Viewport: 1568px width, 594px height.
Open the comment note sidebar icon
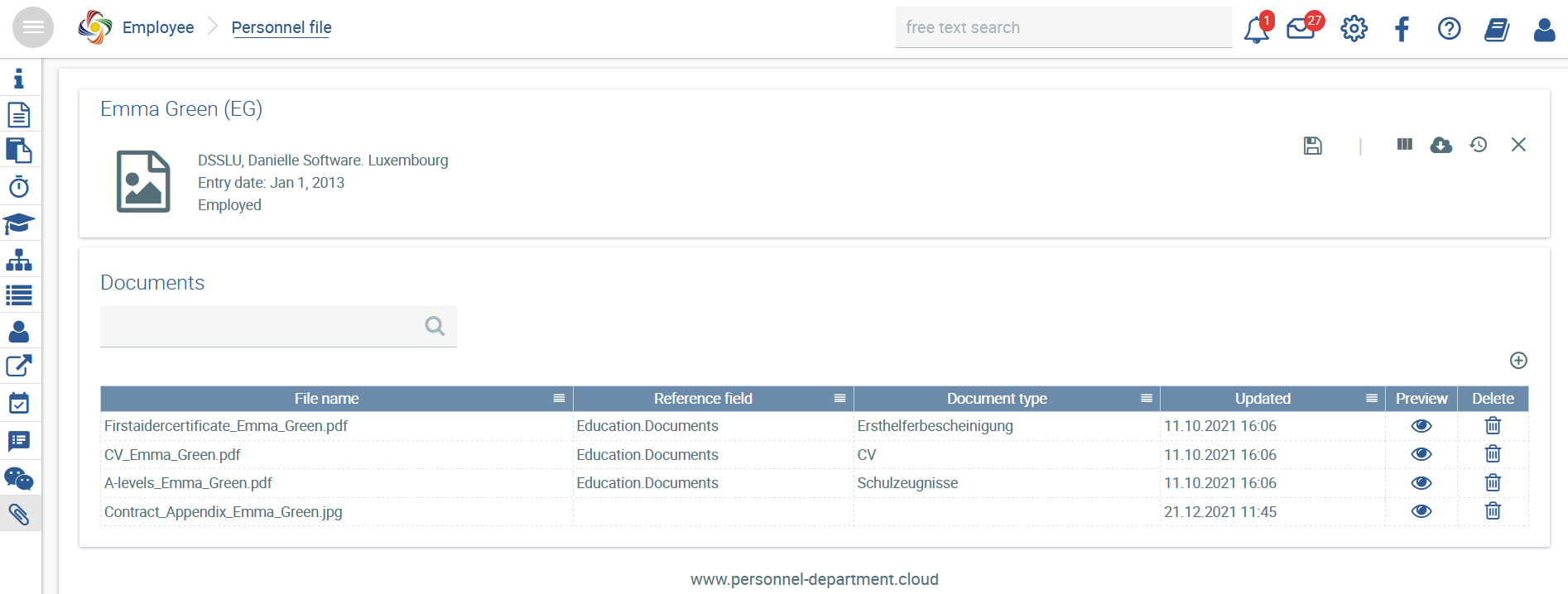(19, 441)
